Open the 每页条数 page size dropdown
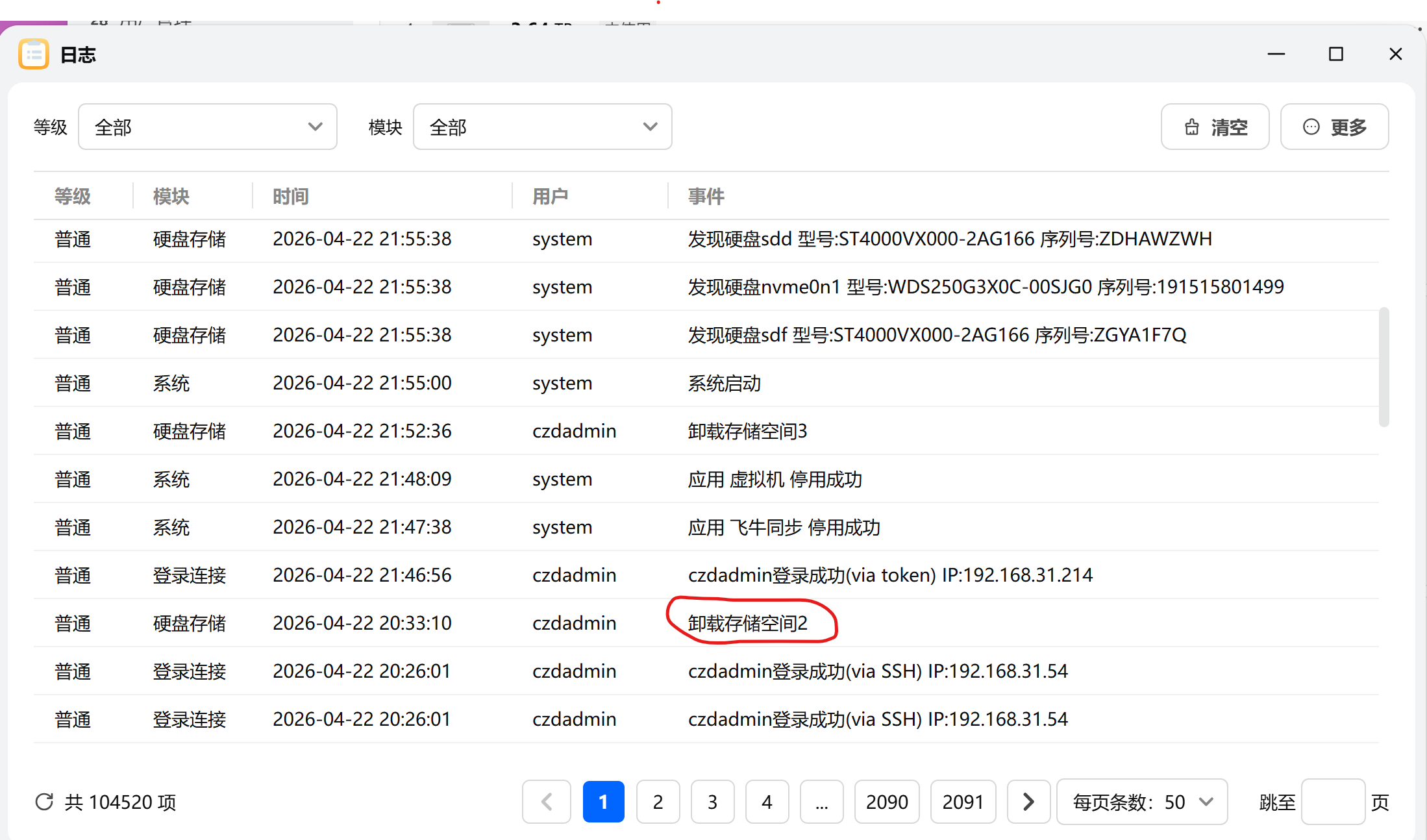The image size is (1427, 840). tap(1141, 802)
